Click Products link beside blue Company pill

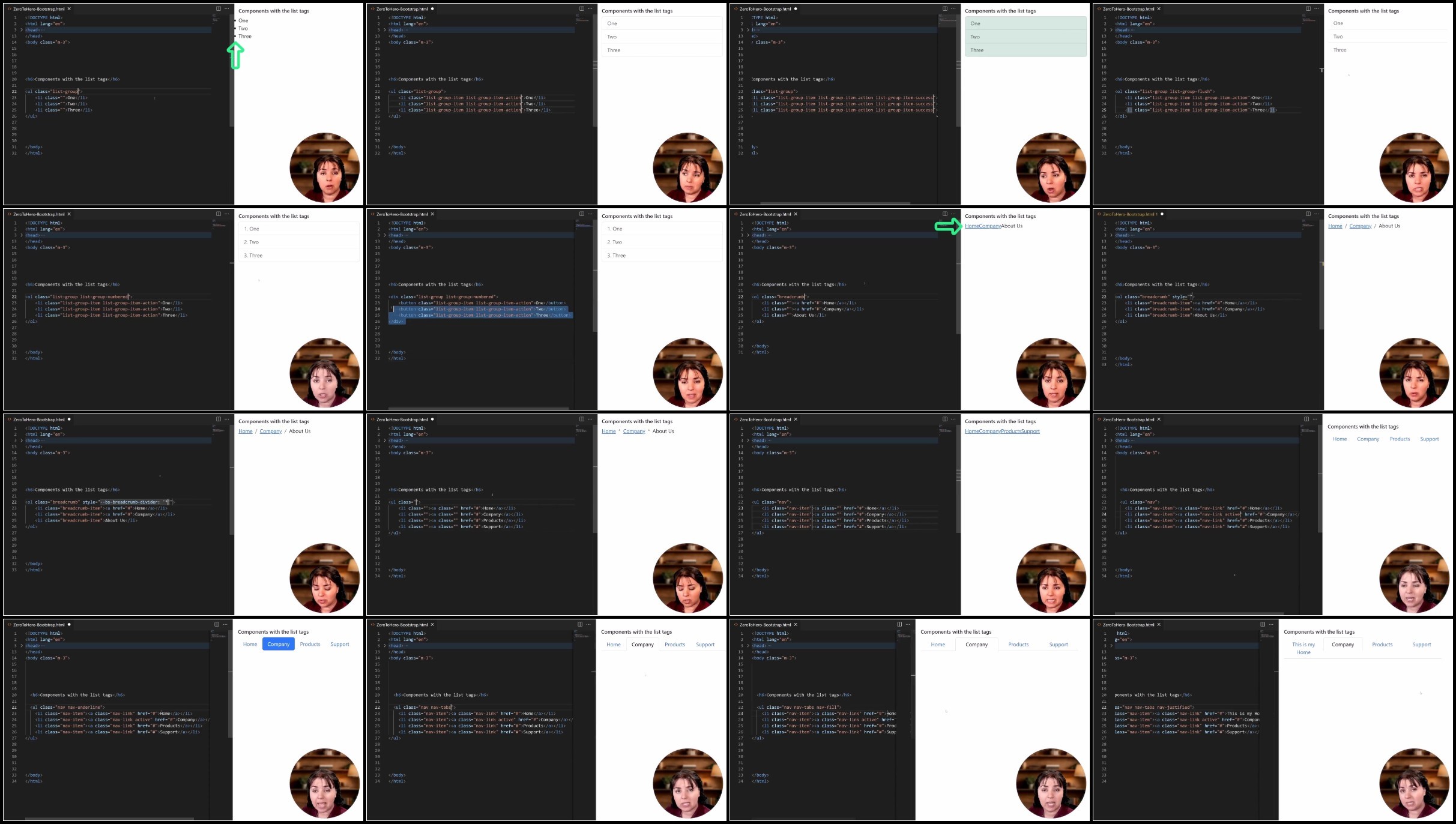pos(310,644)
